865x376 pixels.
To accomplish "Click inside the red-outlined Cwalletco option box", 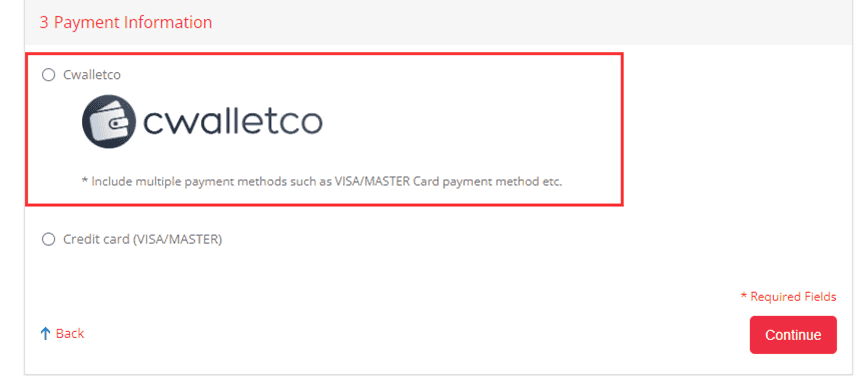I will pos(324,130).
